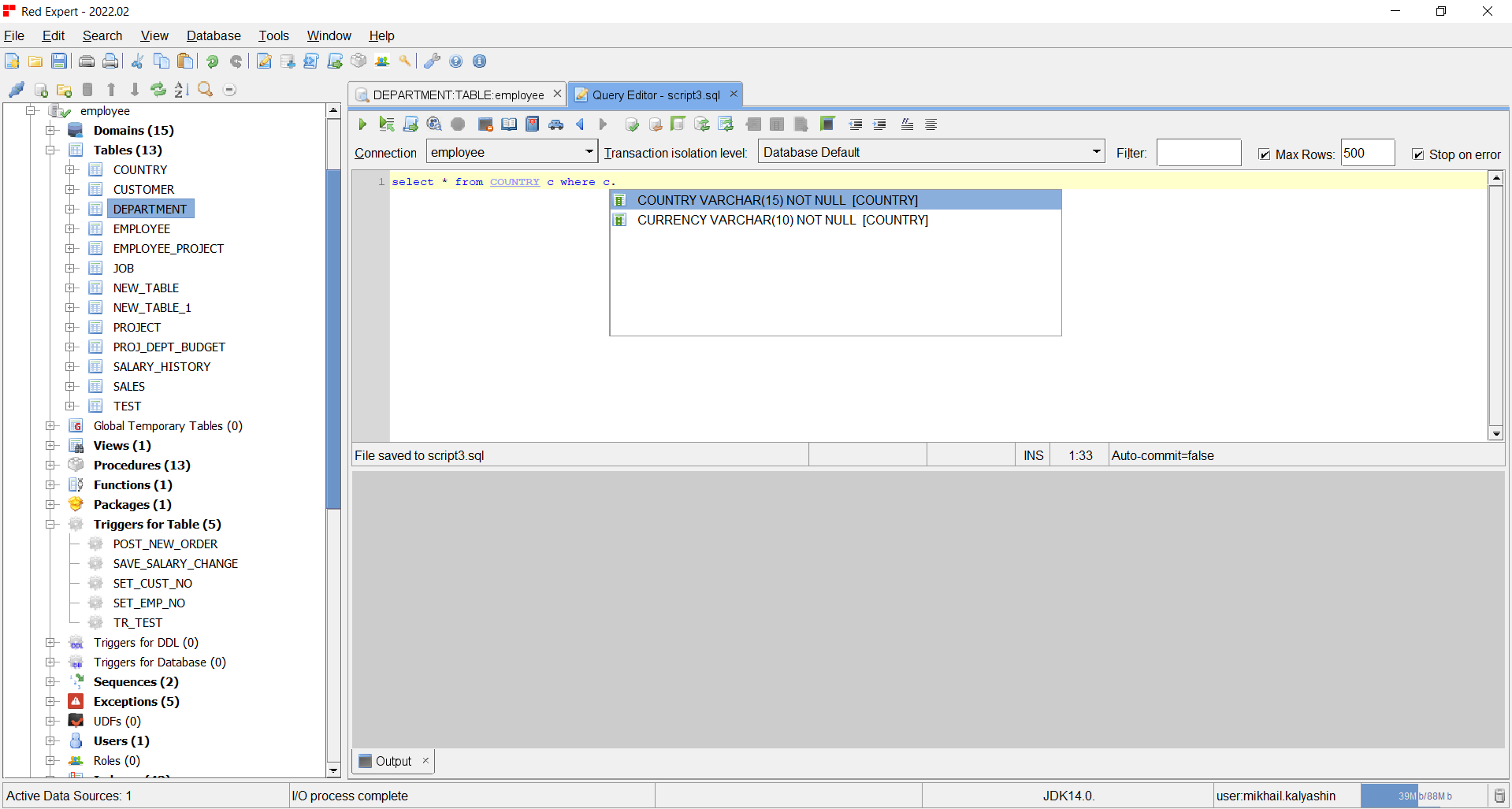
Task: Open the Database menu
Action: coord(214,35)
